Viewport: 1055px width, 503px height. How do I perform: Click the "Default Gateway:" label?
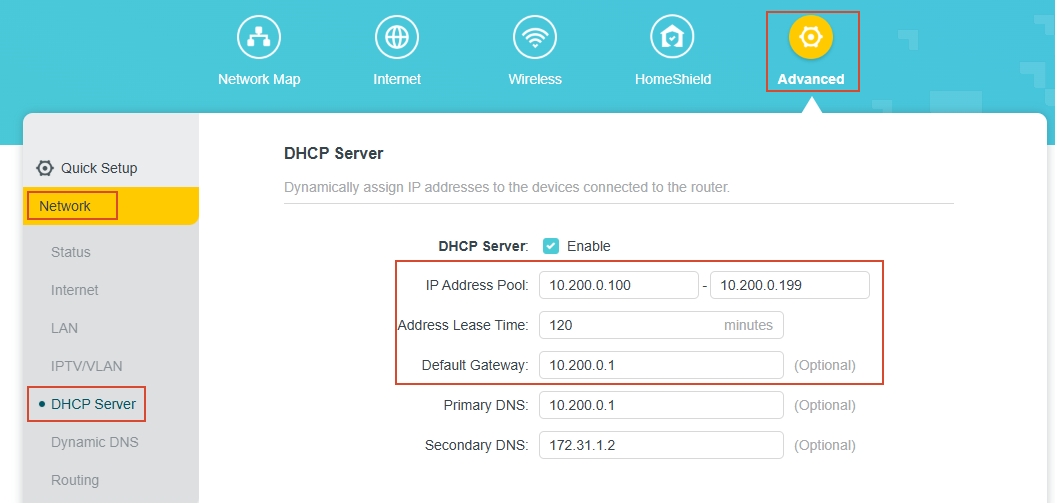[475, 365]
